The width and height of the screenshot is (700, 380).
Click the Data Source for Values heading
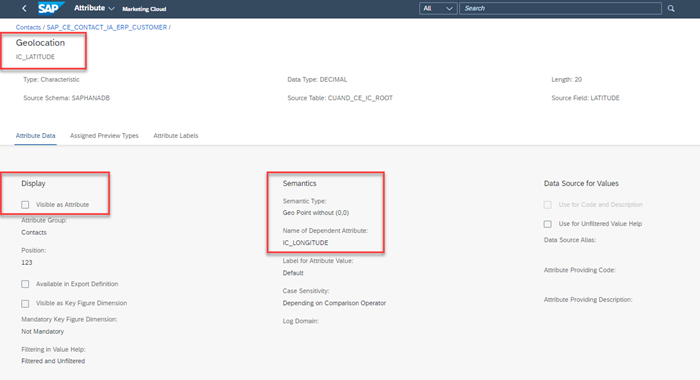581,184
